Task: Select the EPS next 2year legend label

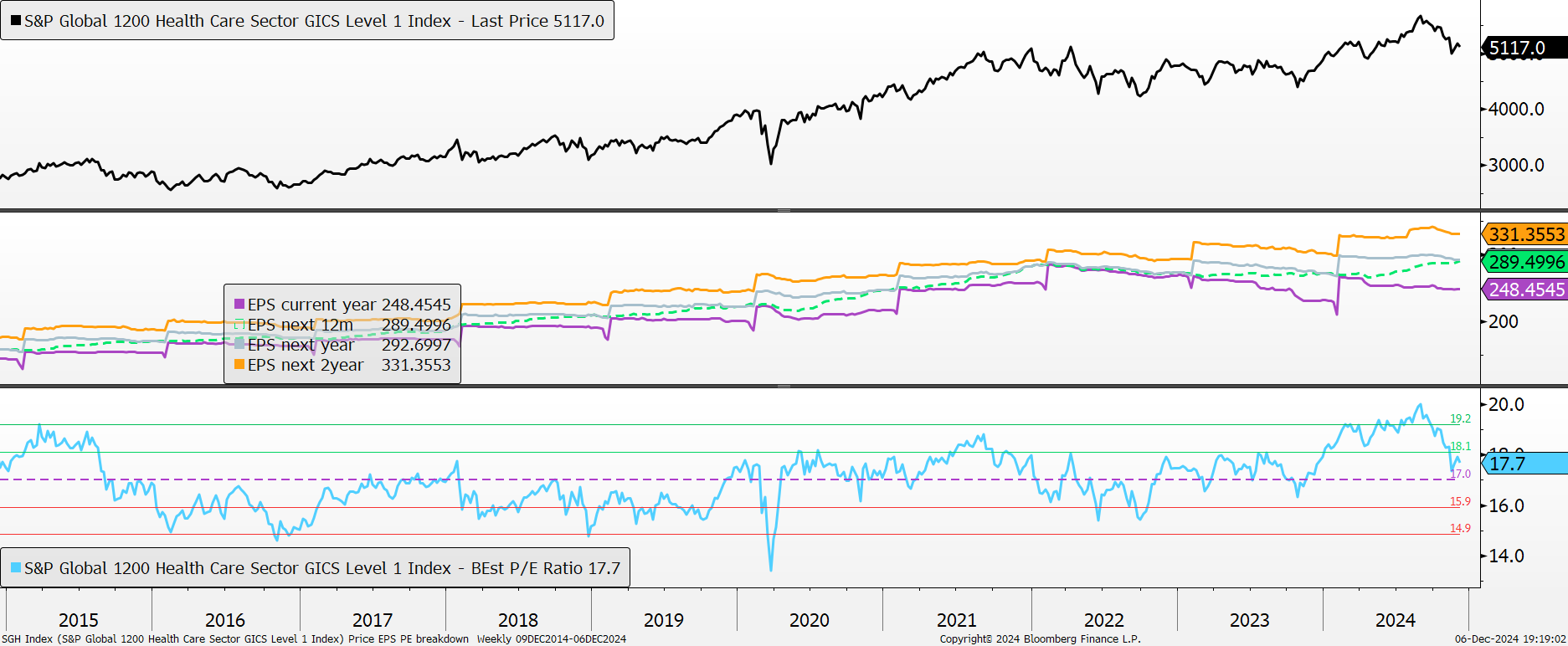Action: [306, 365]
